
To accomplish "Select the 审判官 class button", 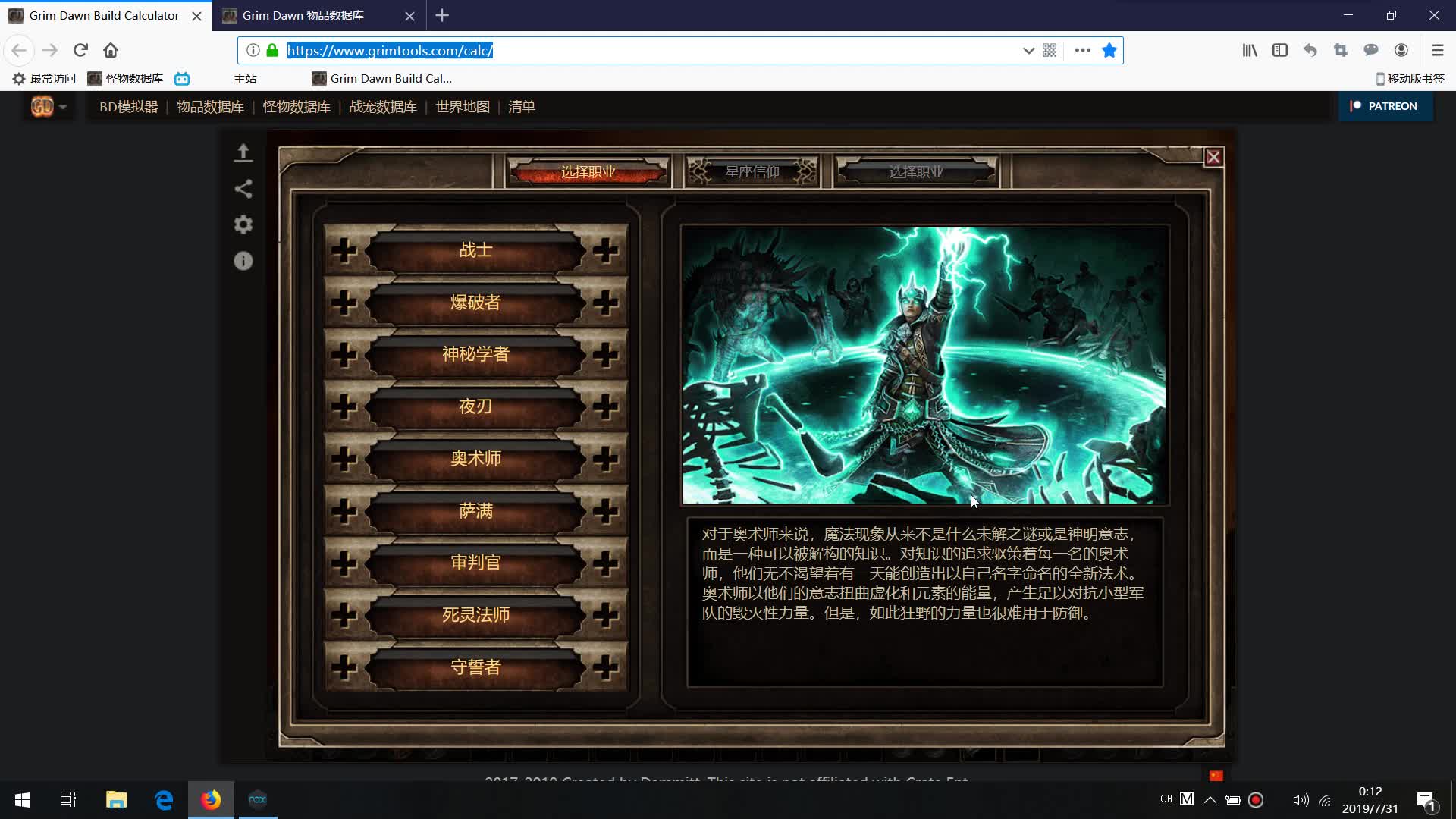I will 475,563.
